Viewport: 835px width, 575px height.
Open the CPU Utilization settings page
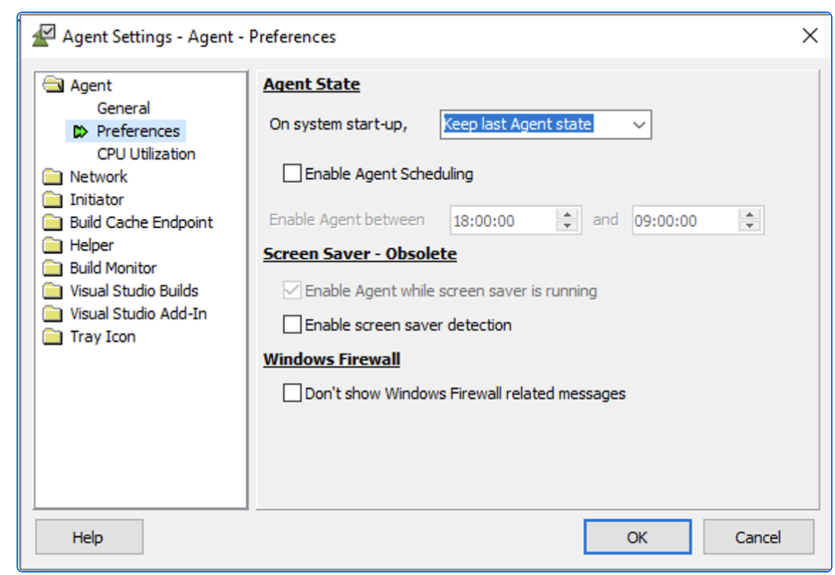(x=146, y=154)
